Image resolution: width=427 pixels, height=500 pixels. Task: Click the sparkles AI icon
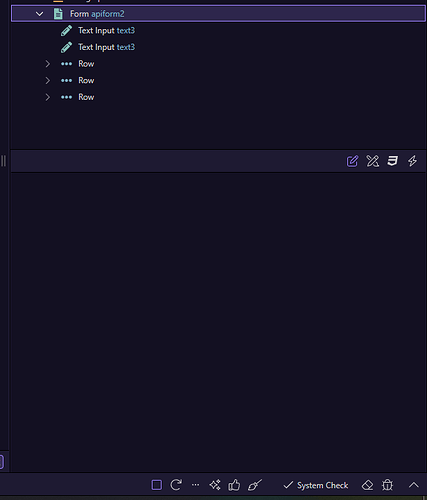coord(215,485)
